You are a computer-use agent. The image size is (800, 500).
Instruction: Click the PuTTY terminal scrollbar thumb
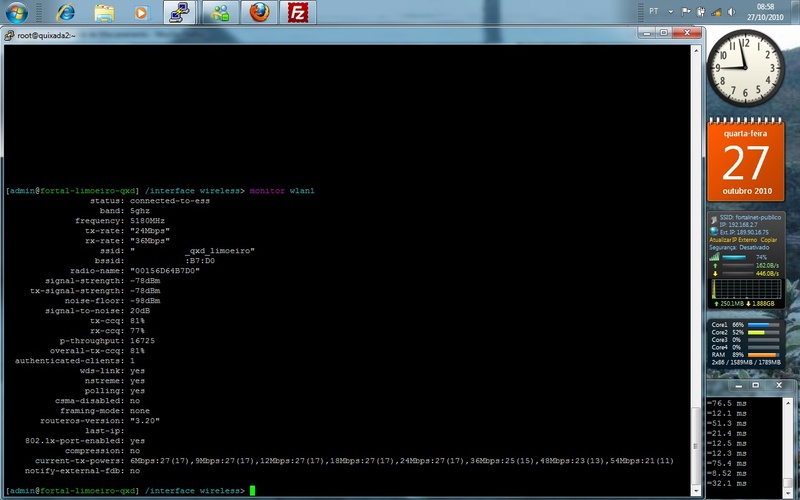tap(695, 445)
